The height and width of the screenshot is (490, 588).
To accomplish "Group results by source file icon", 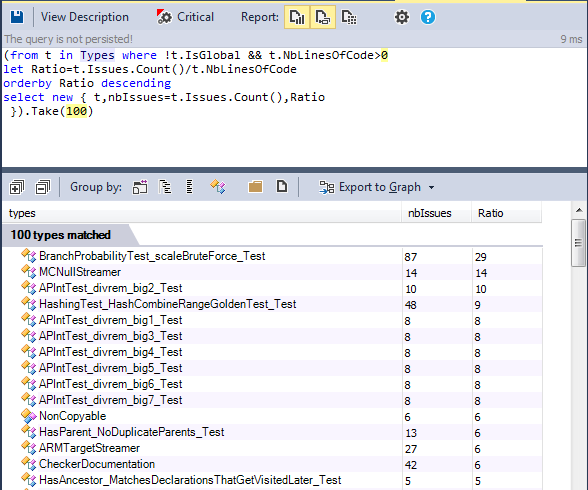I will tap(282, 187).
